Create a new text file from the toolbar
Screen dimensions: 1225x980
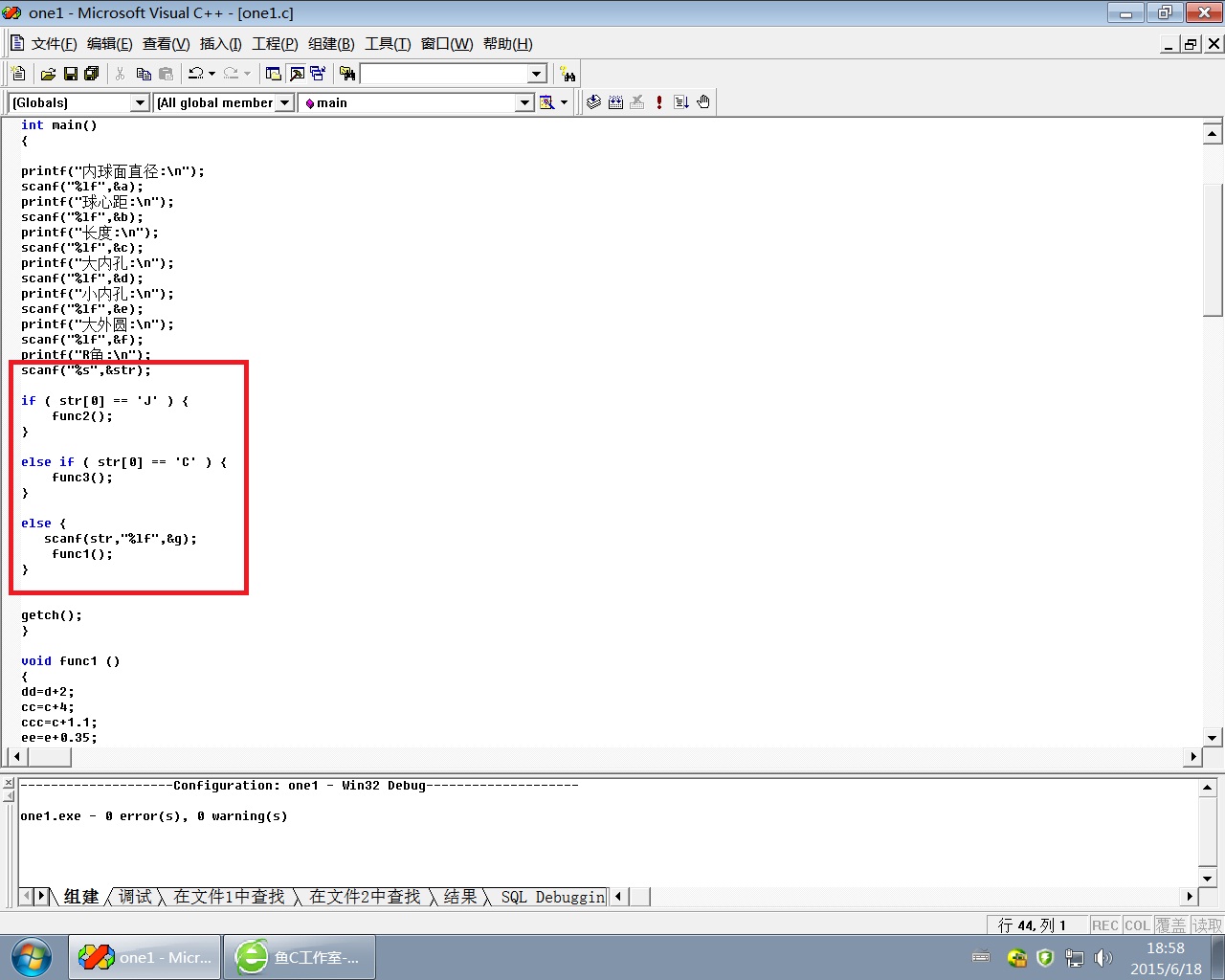click(x=18, y=74)
